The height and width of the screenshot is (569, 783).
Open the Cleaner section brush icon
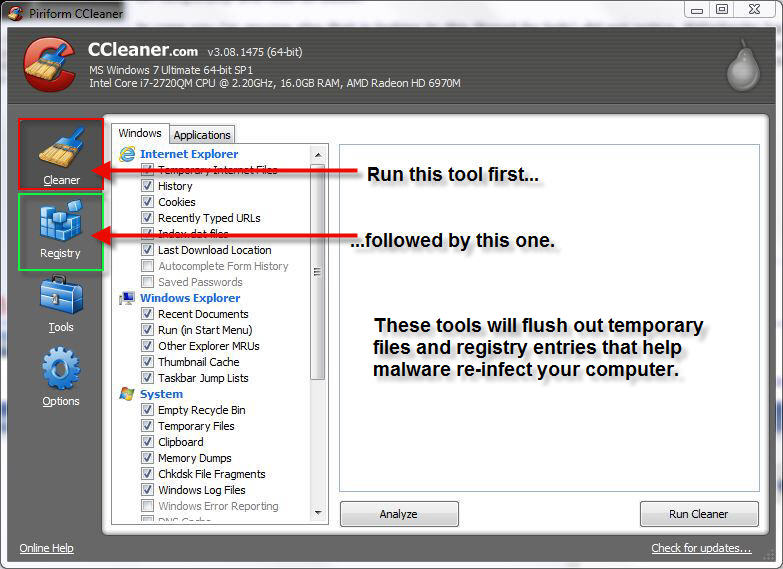[61, 147]
